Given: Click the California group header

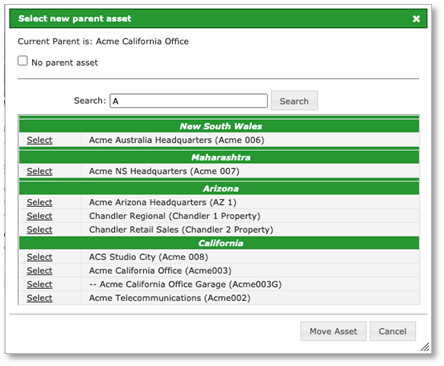Looking at the screenshot, I should click(x=219, y=243).
